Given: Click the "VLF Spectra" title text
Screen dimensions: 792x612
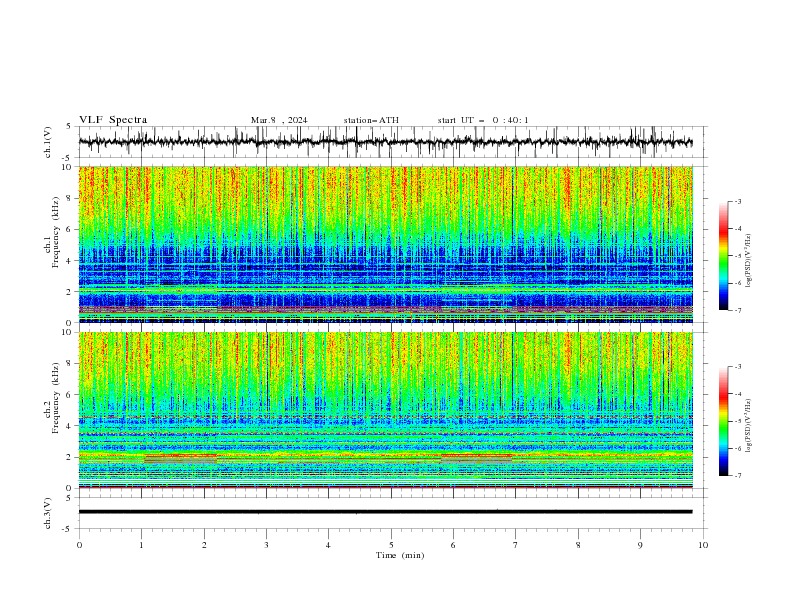Looking at the screenshot, I should (x=113, y=120).
